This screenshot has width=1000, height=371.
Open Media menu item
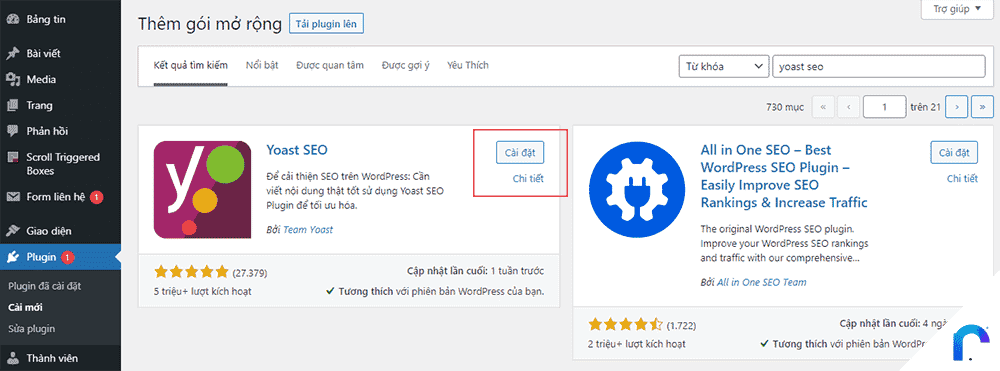(41, 80)
